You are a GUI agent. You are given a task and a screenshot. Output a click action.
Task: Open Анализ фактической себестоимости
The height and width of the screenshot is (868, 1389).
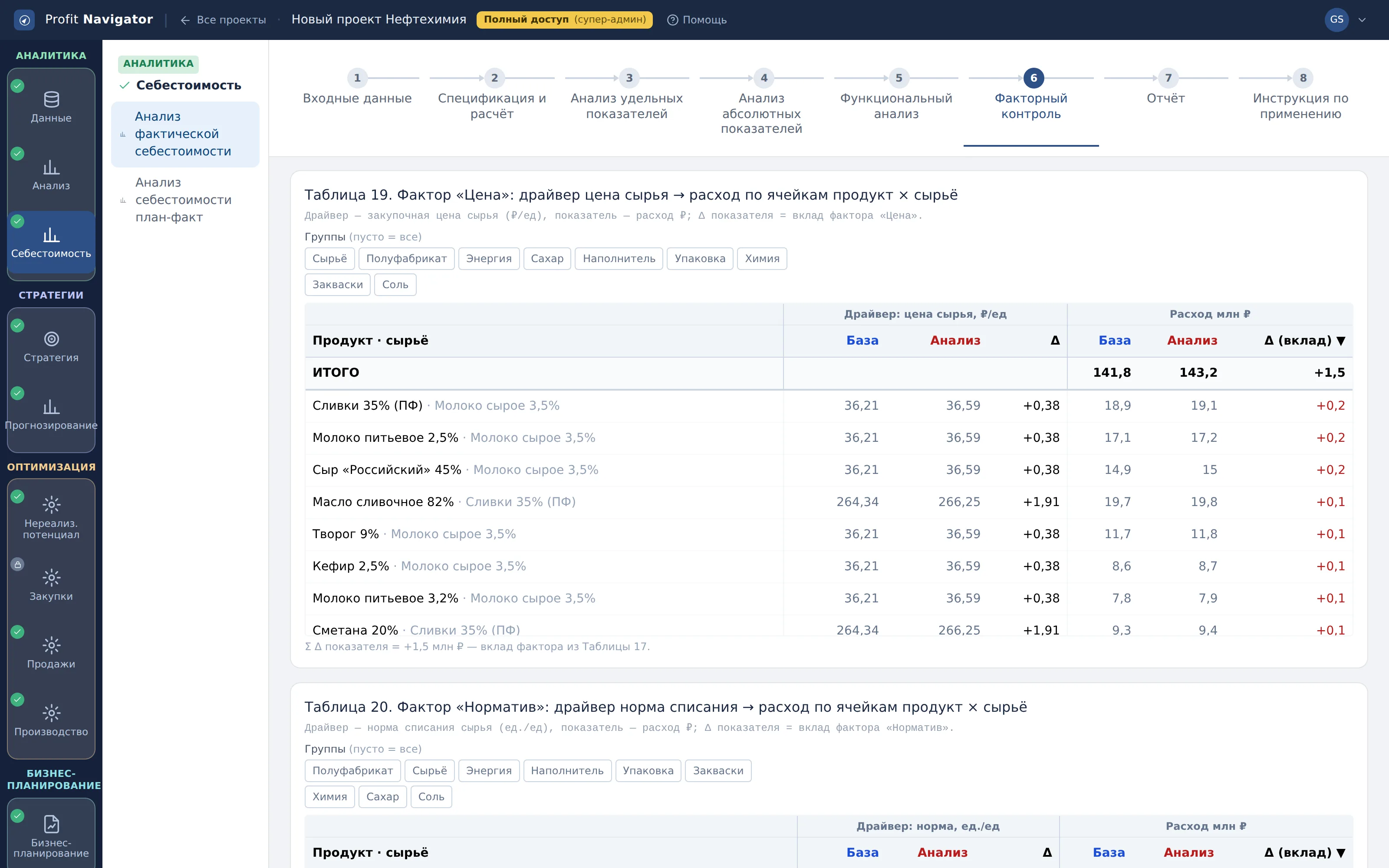click(x=185, y=135)
